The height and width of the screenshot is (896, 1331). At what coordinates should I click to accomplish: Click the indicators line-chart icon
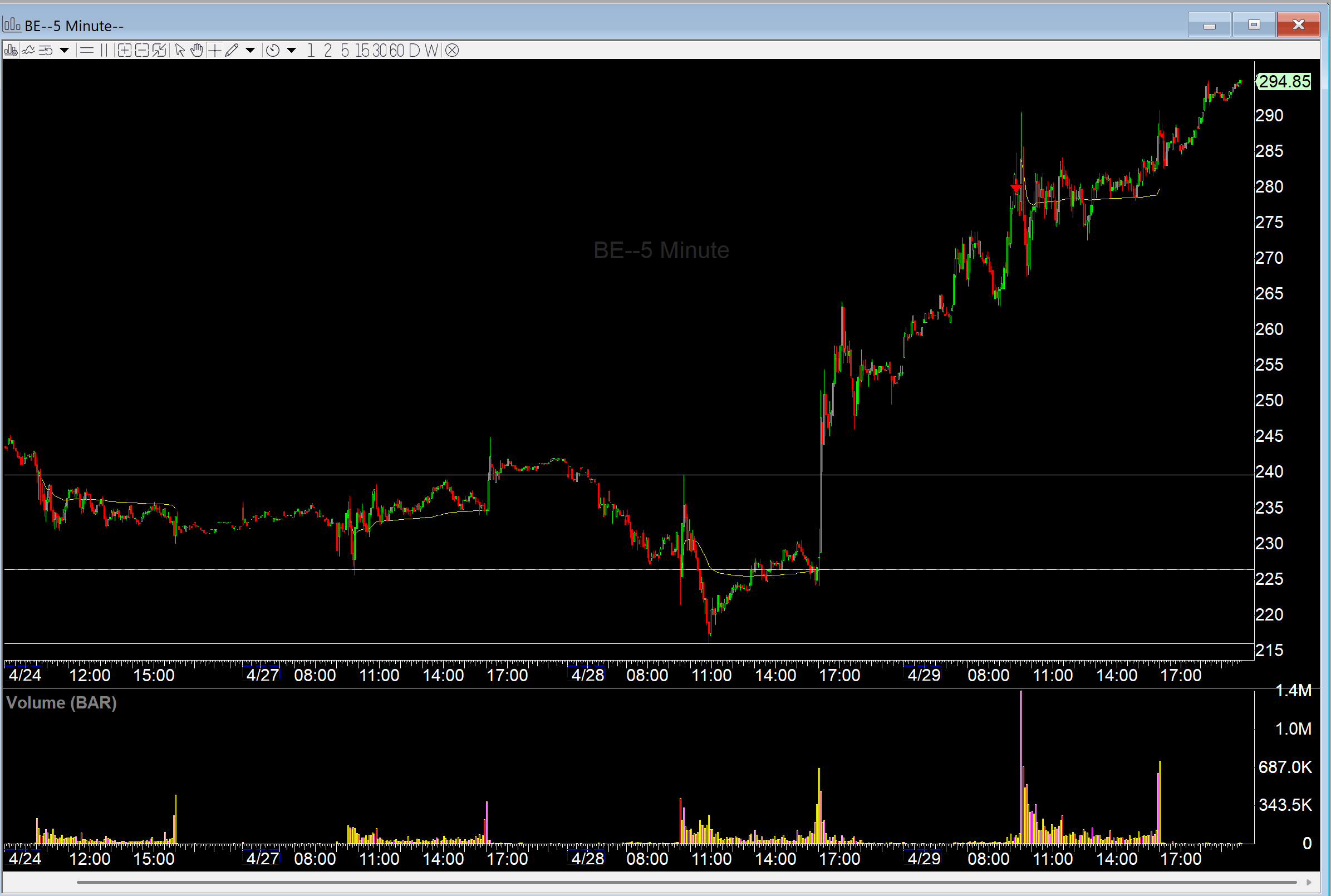click(28, 51)
